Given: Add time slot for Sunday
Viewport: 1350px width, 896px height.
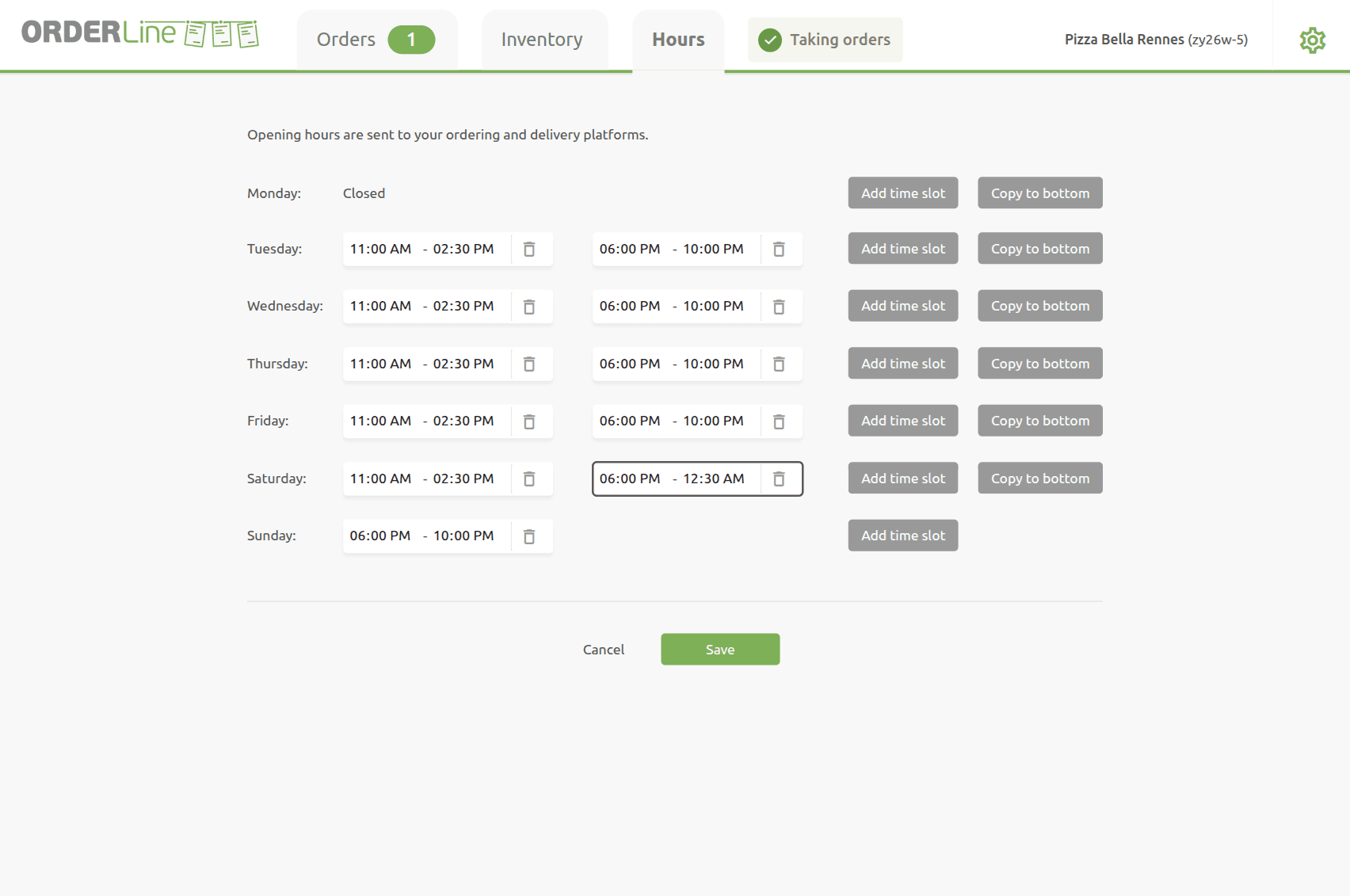Looking at the screenshot, I should (x=903, y=536).
